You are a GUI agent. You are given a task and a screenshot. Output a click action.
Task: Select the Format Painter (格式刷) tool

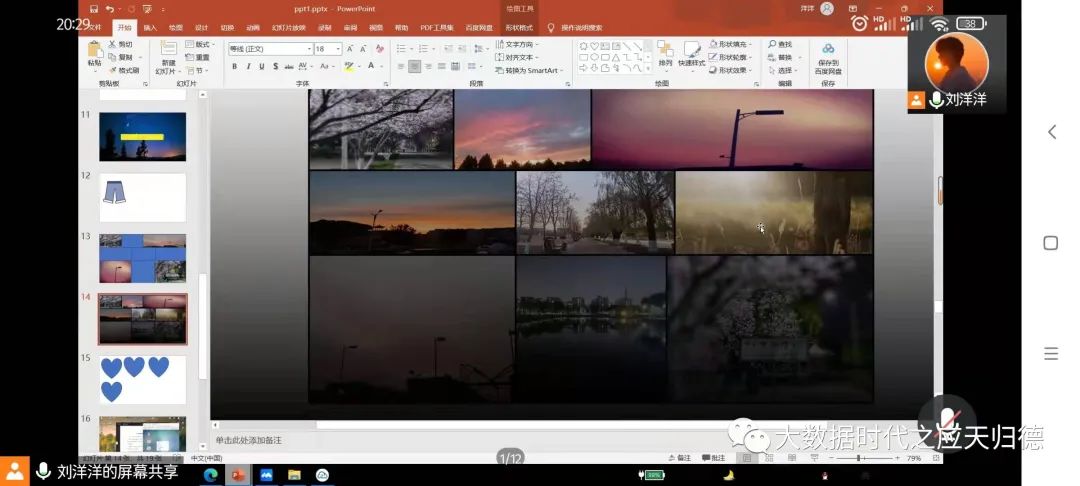[124, 70]
